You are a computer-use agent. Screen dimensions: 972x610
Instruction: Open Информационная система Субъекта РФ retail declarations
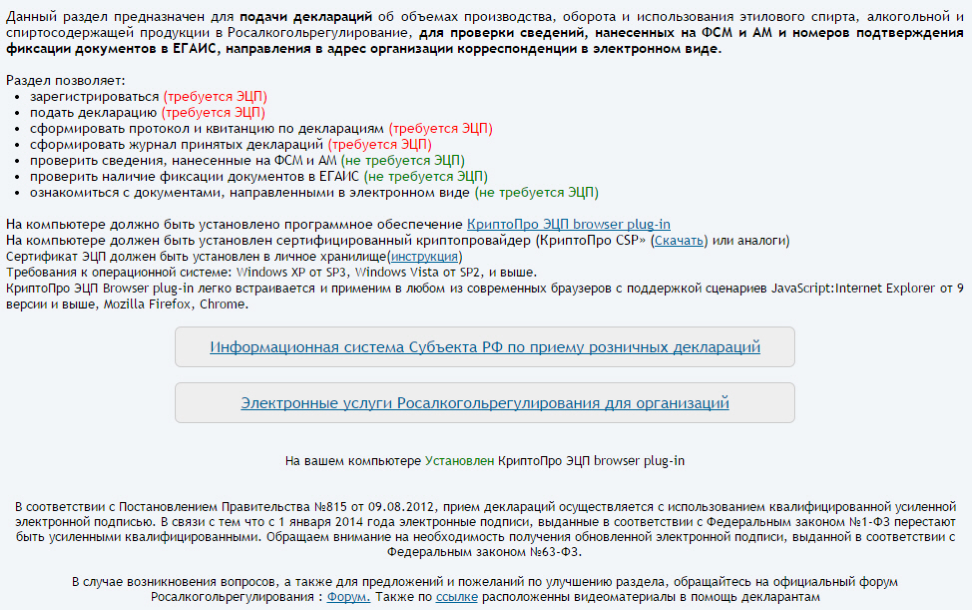[484, 347]
